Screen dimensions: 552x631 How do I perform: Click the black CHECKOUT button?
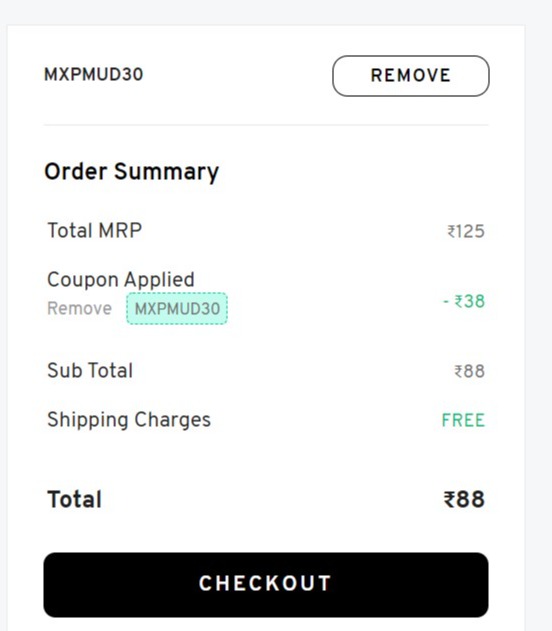tap(266, 585)
